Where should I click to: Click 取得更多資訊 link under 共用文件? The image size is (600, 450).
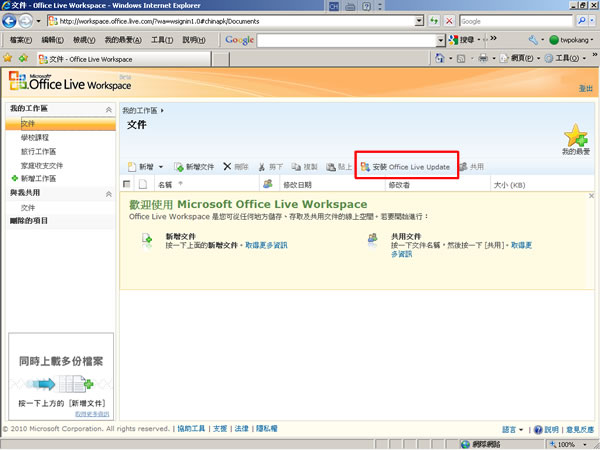(x=461, y=249)
